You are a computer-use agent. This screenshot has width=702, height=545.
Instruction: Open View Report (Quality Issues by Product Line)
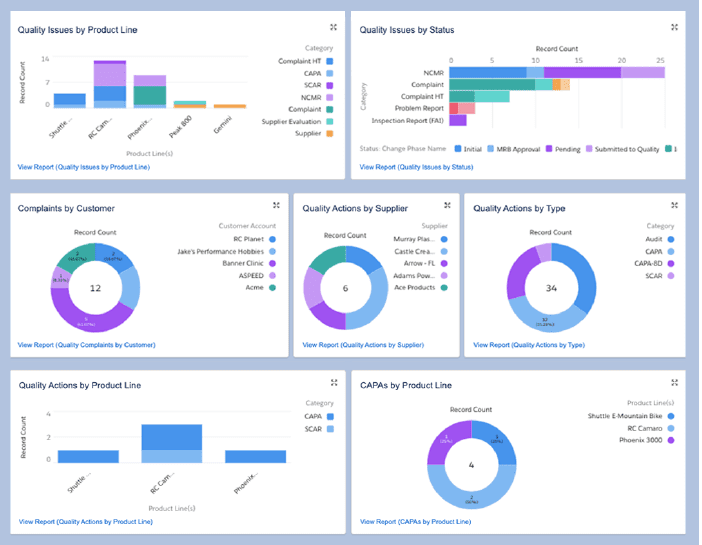(x=84, y=167)
